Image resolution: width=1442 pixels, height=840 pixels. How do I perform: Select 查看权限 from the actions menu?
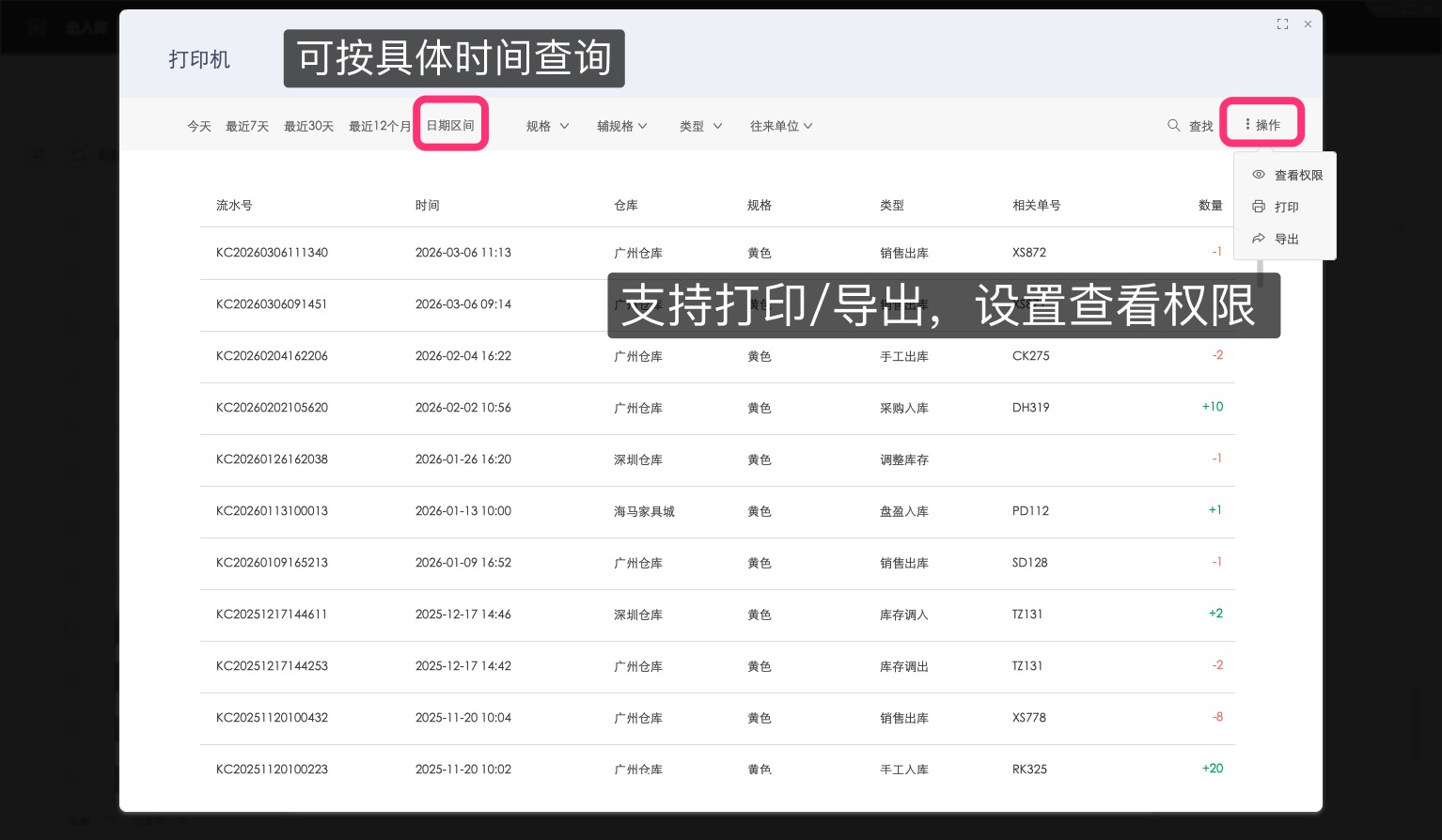click(x=1299, y=175)
